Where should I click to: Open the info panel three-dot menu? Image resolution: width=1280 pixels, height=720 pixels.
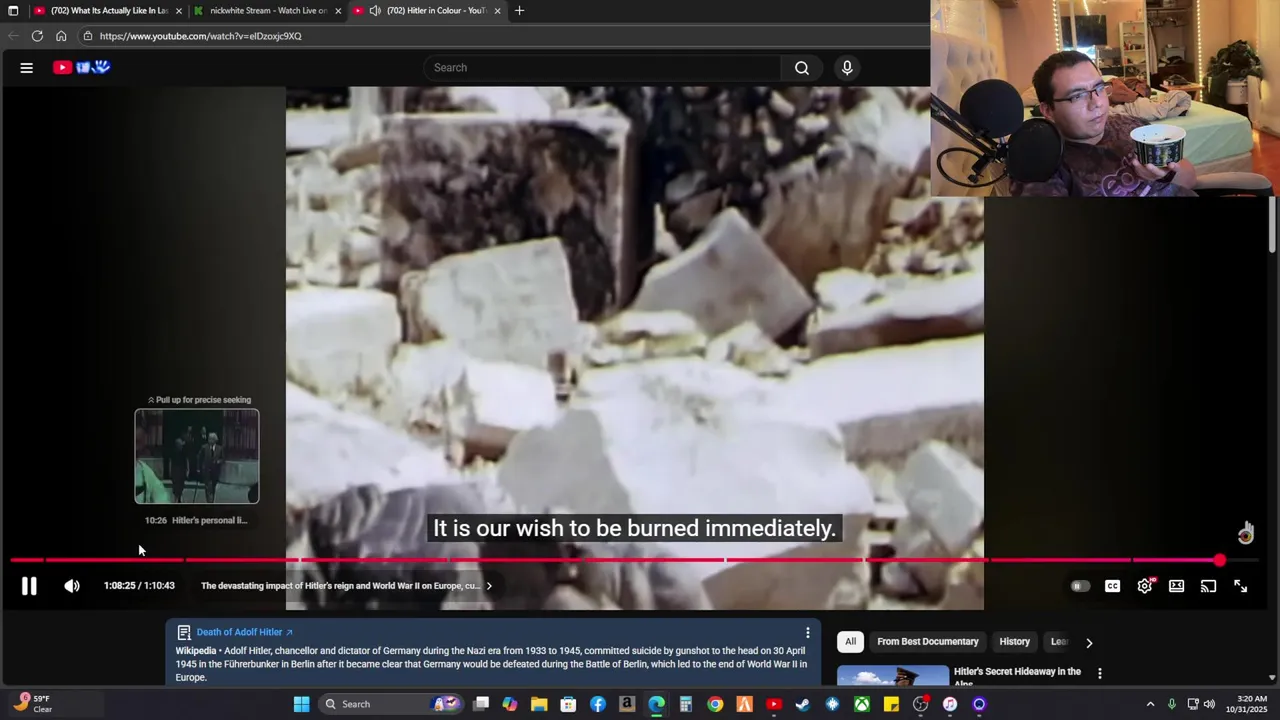pyautogui.click(x=808, y=633)
